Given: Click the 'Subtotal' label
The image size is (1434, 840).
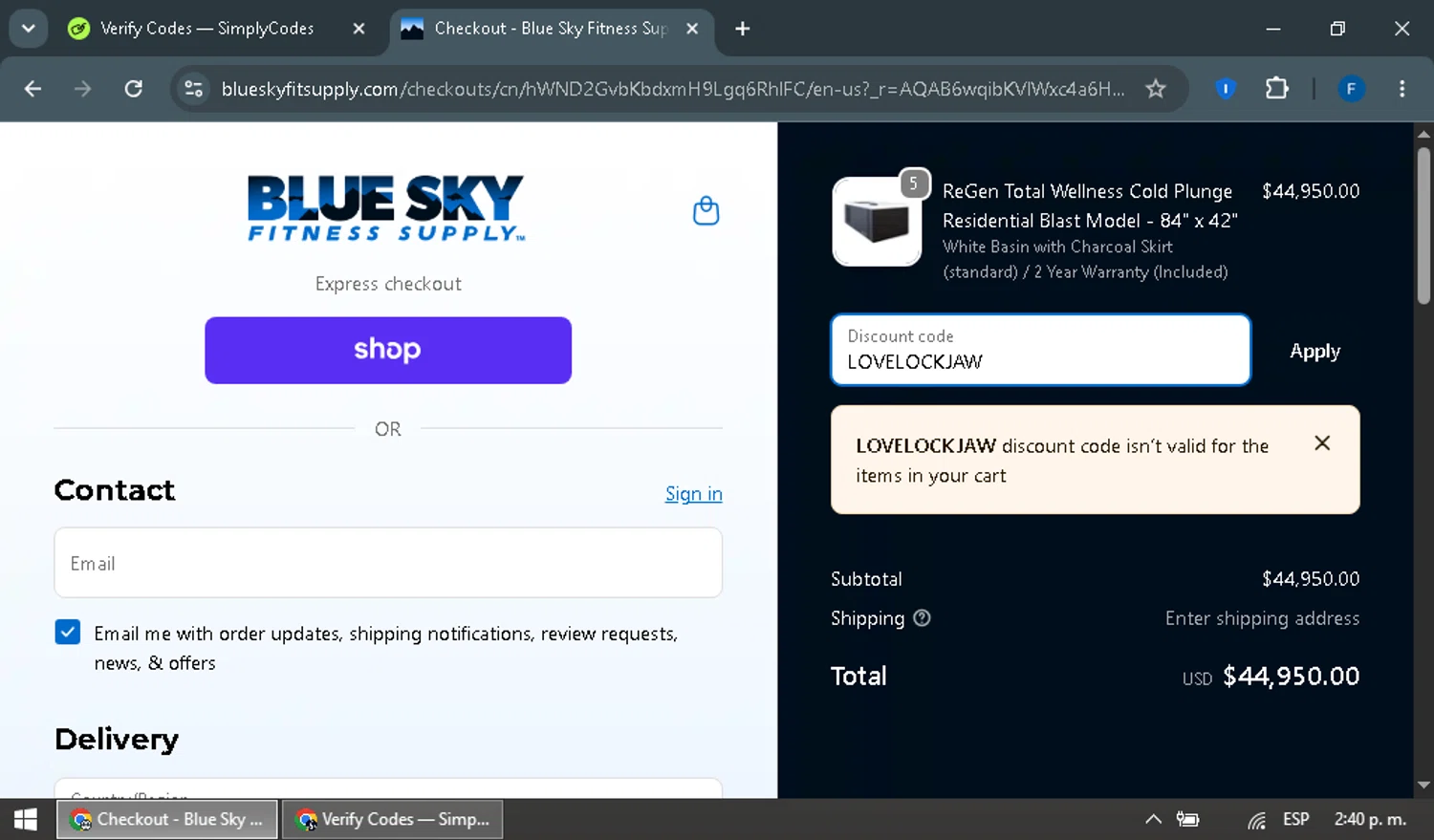Looking at the screenshot, I should click(x=866, y=579).
